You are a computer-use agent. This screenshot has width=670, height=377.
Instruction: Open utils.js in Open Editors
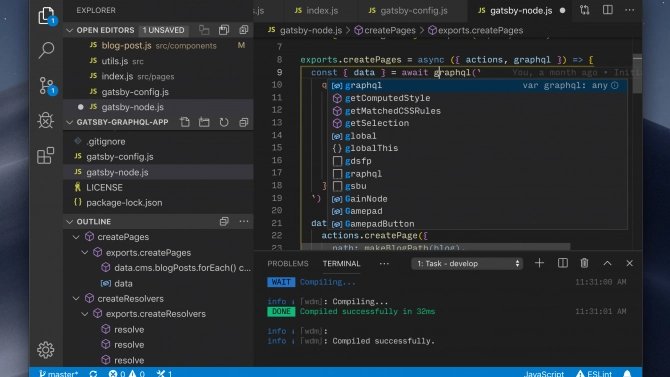coord(159,61)
